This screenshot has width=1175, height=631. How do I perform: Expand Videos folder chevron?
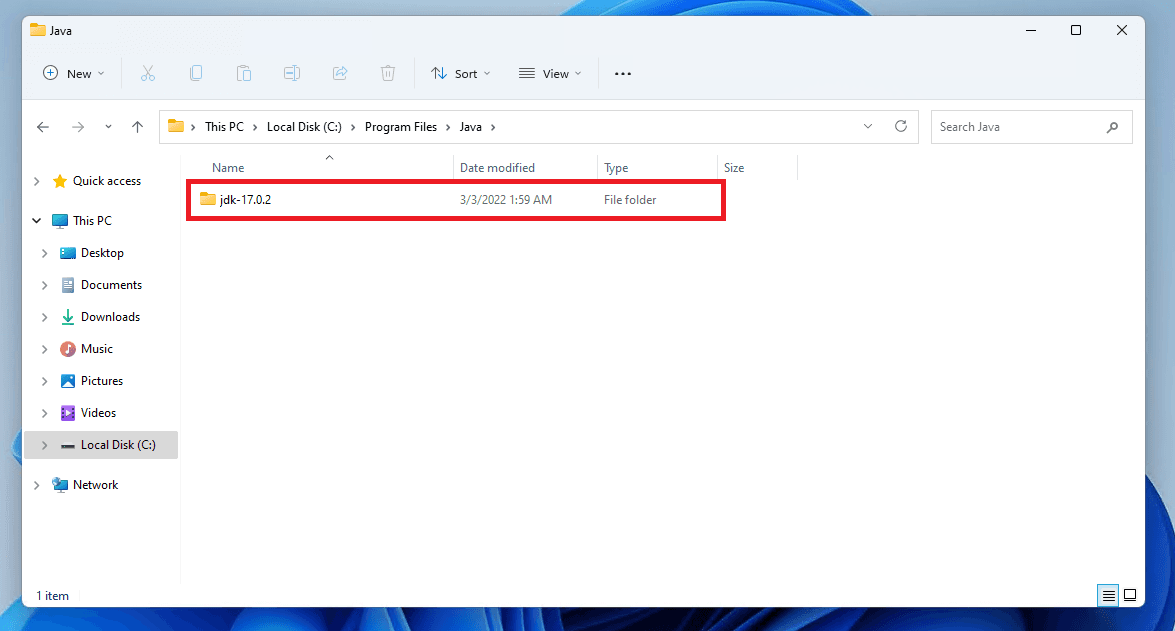pos(44,414)
